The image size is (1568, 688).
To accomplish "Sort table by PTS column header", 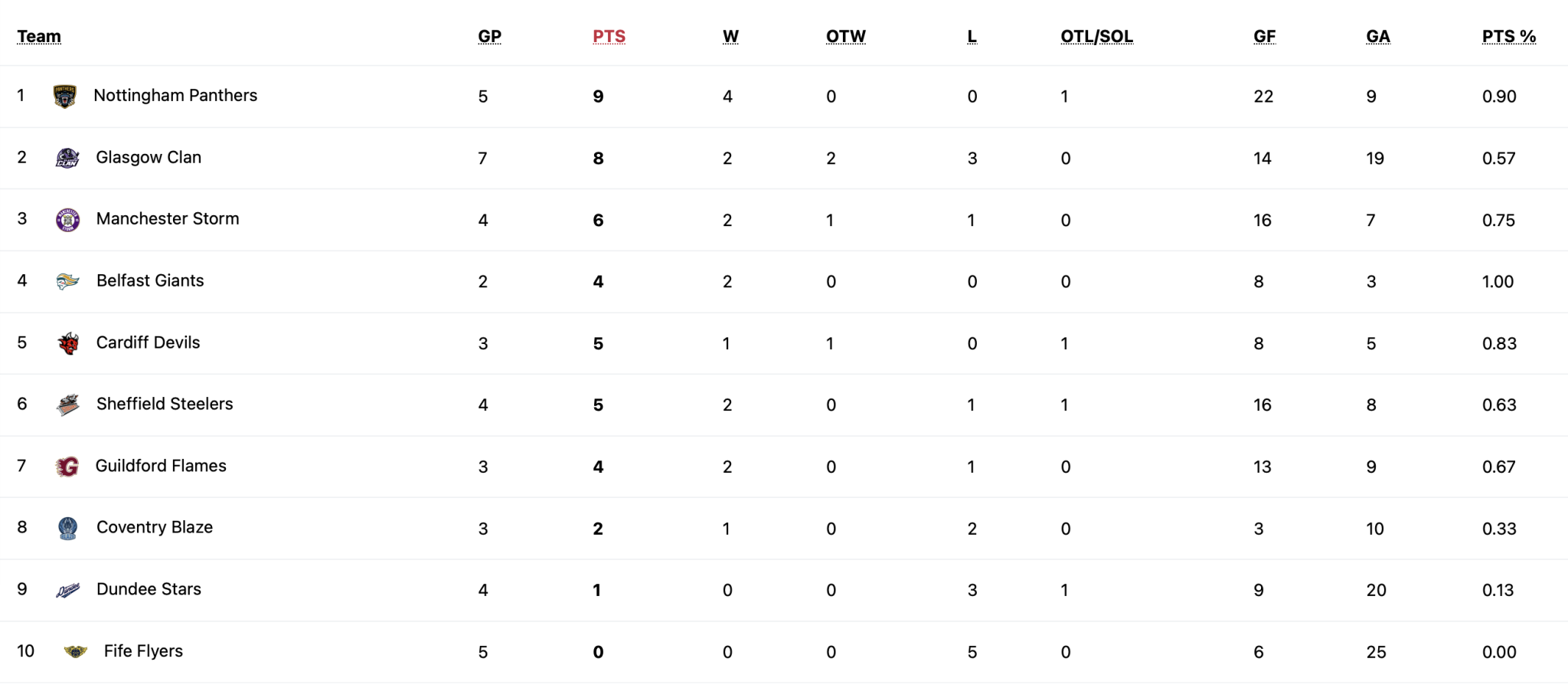I will (x=609, y=37).
